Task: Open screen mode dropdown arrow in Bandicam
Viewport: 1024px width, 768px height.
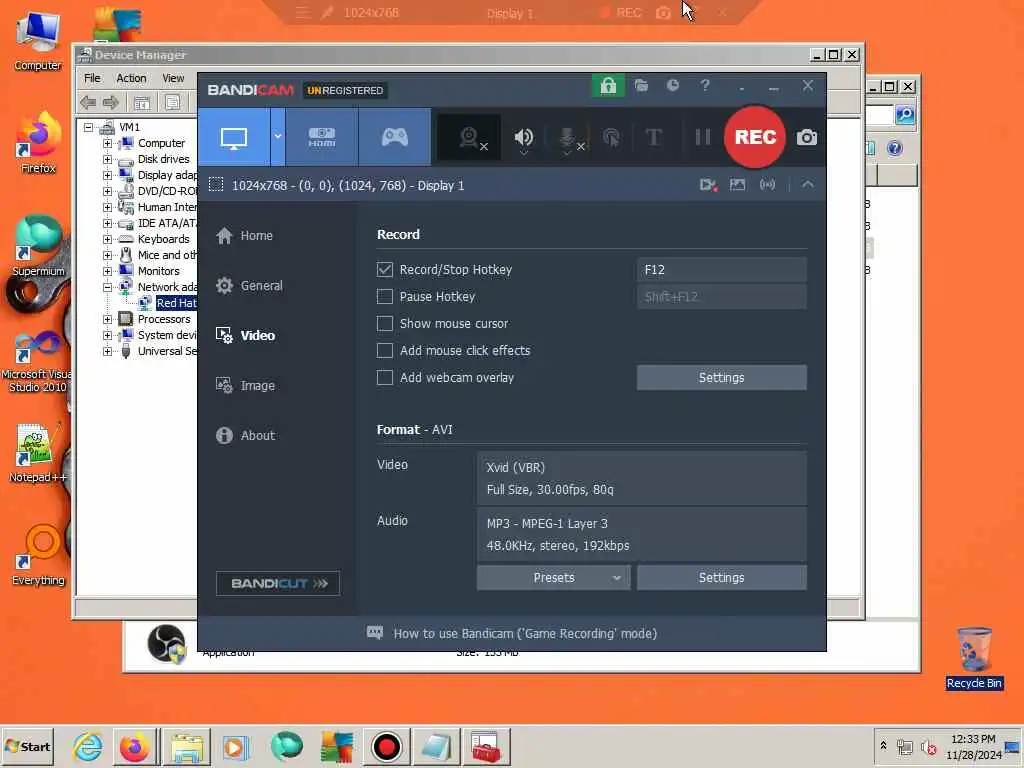Action: [x=278, y=137]
